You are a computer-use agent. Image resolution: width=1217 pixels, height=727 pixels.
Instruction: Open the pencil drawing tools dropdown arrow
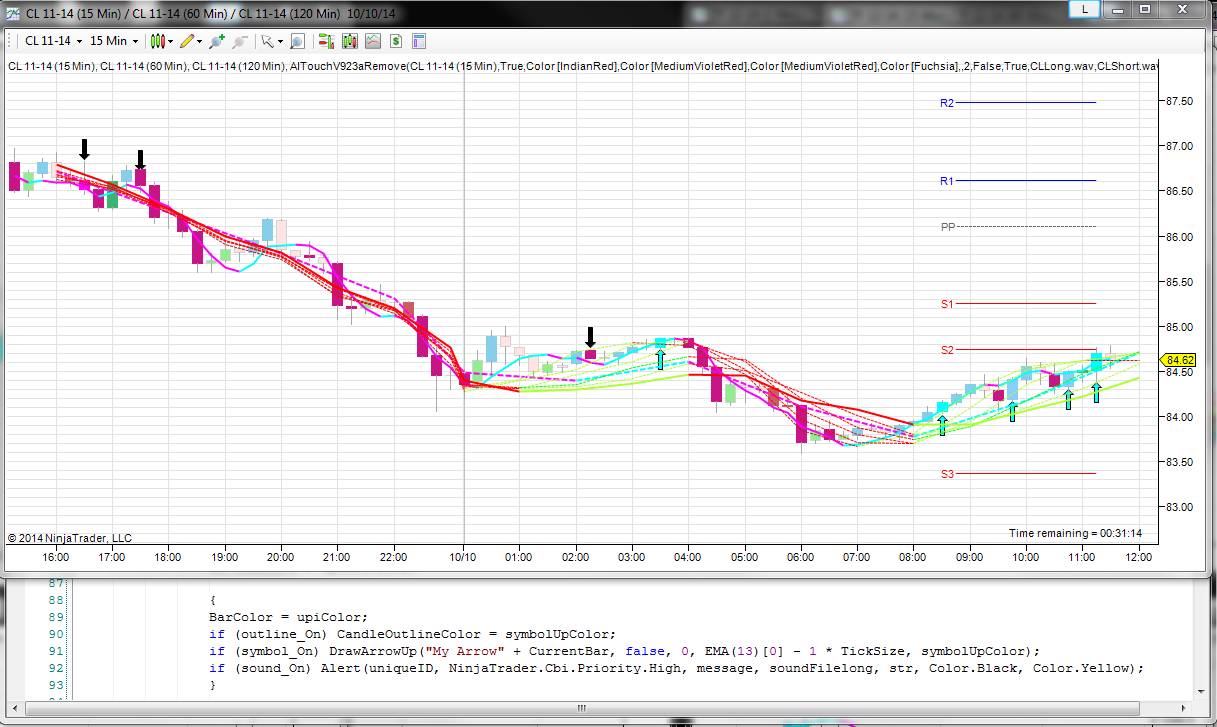click(200, 41)
